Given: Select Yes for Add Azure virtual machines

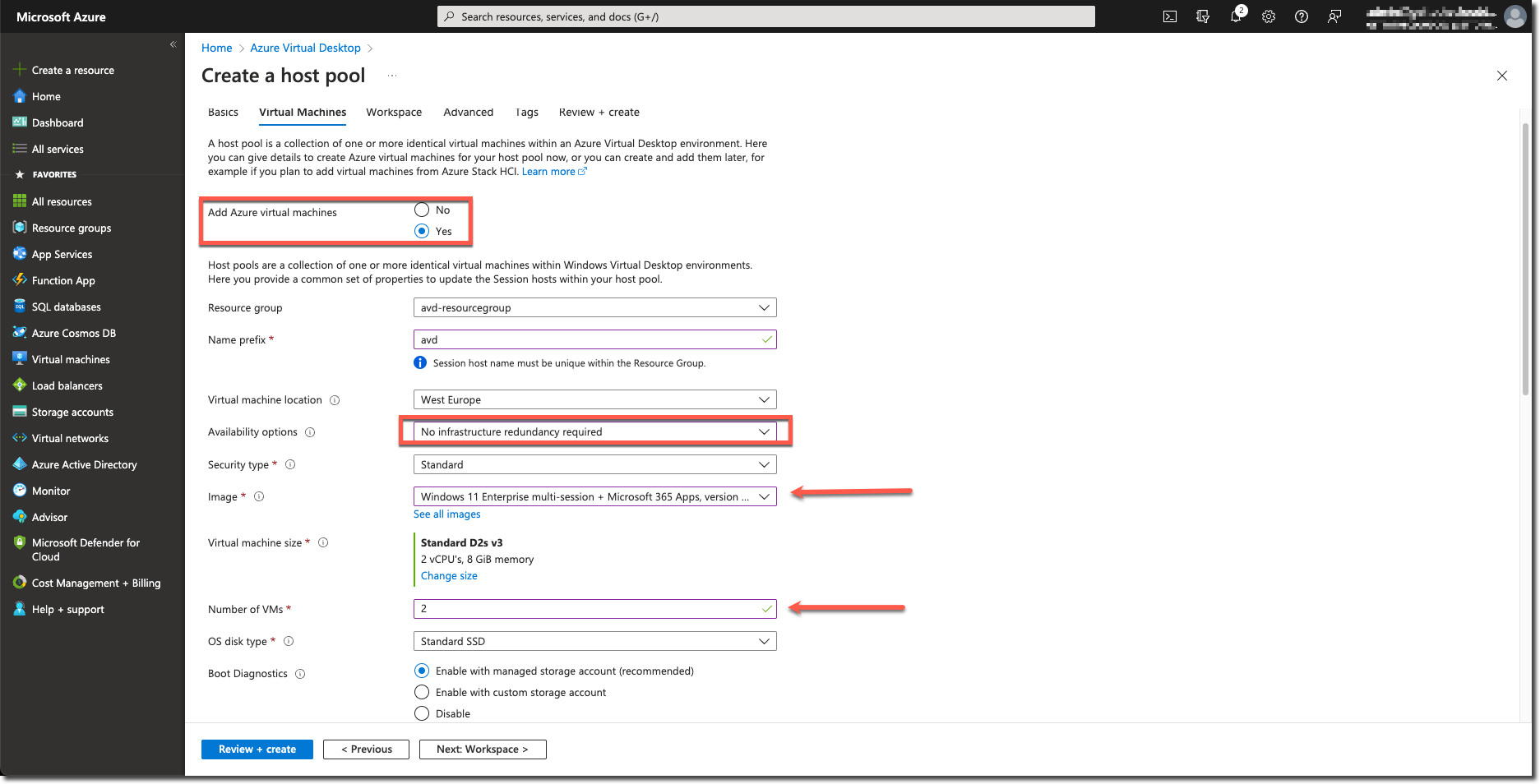Looking at the screenshot, I should [422, 231].
